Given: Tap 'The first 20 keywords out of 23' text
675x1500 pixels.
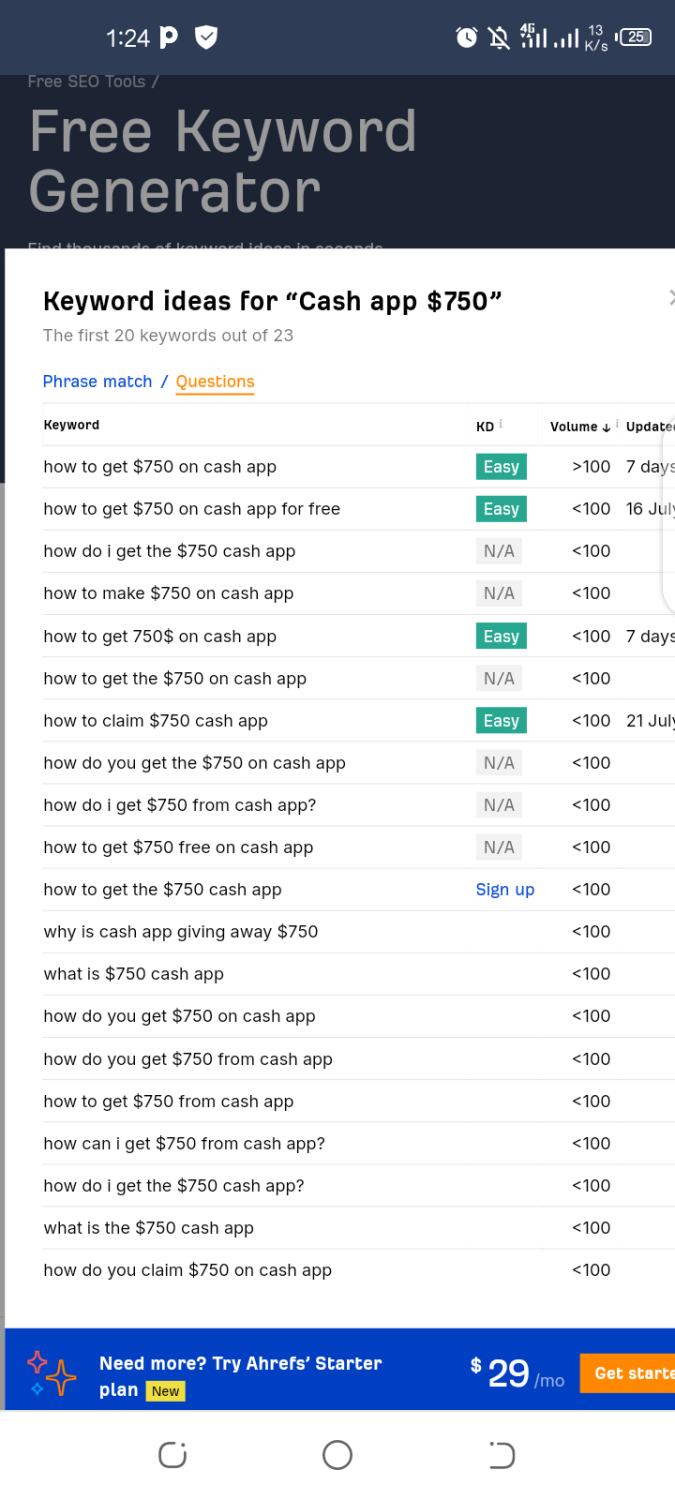Looking at the screenshot, I should (168, 335).
